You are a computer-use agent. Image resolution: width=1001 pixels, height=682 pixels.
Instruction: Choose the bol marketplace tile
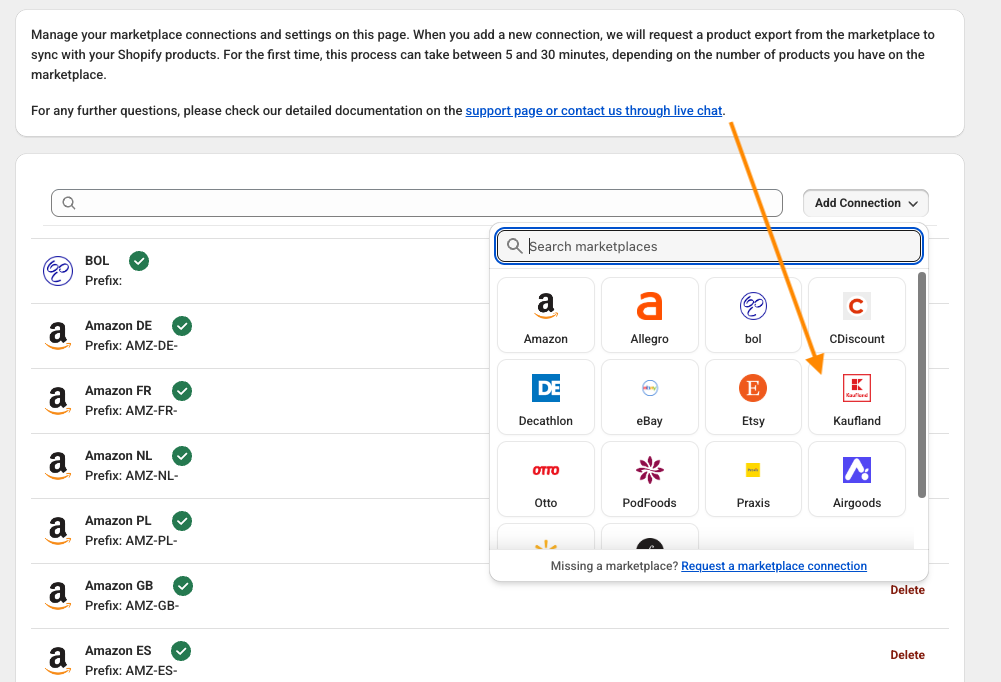(753, 315)
